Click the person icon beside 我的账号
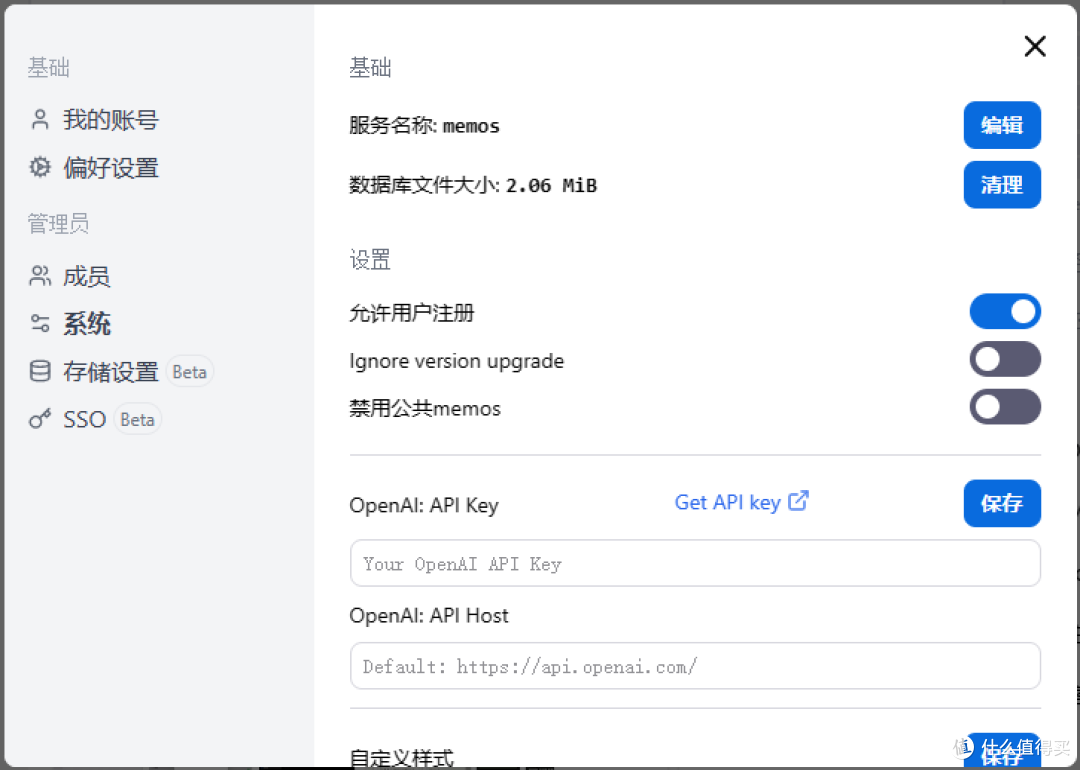Screen dimensions: 1080x770 [40, 120]
